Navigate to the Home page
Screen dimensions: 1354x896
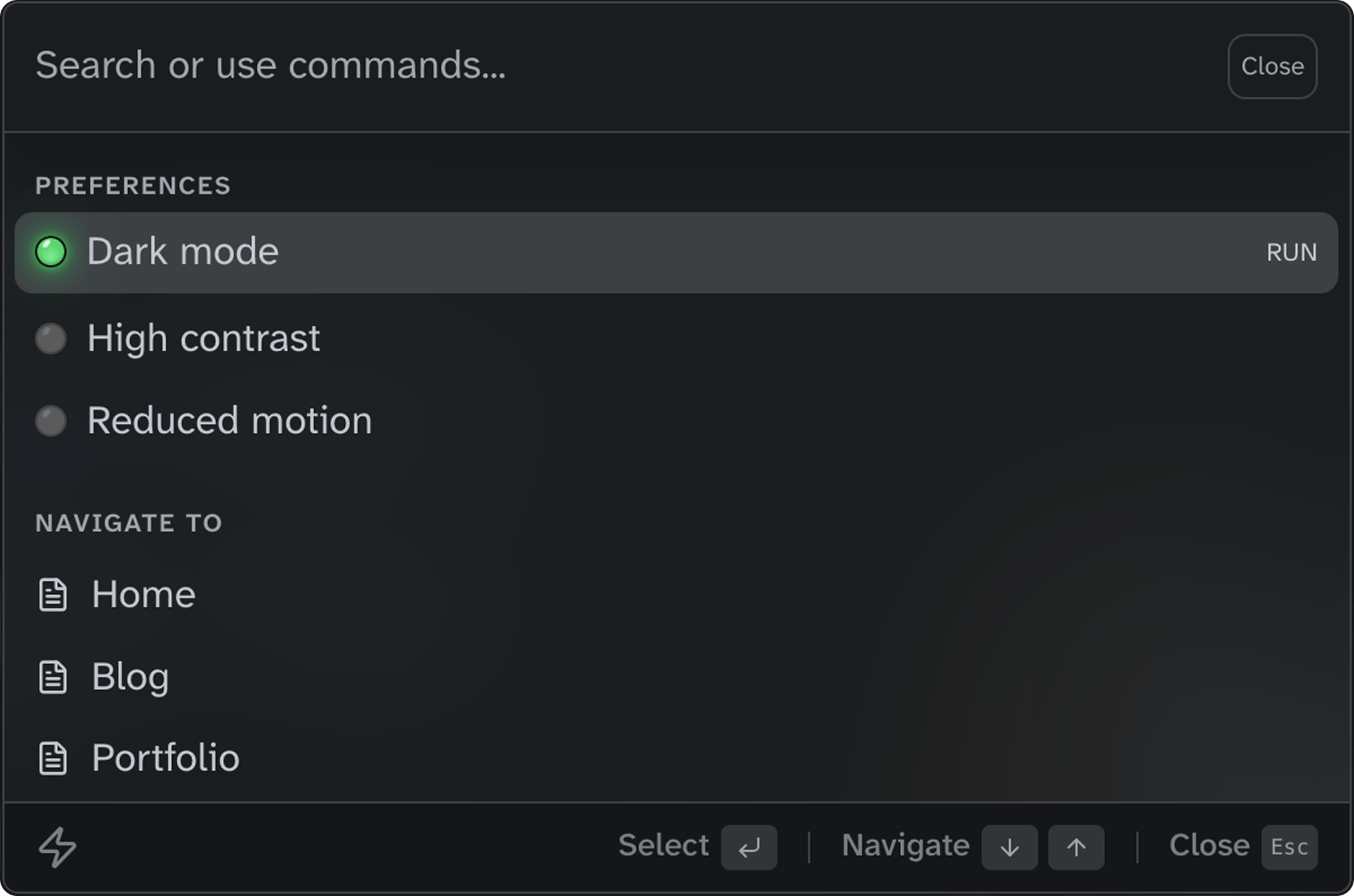pyautogui.click(x=143, y=595)
